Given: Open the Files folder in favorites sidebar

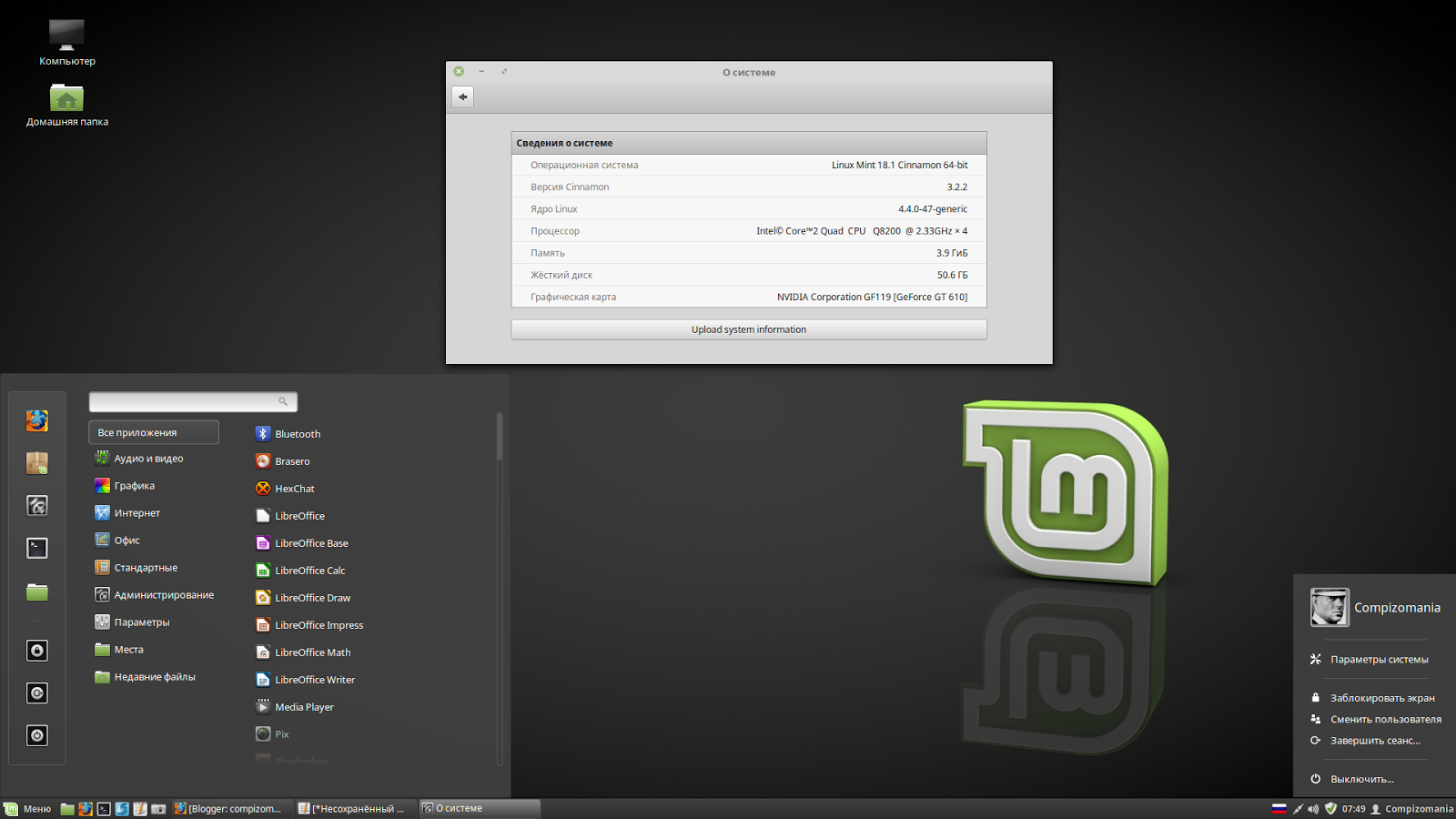Looking at the screenshot, I should pos(37,592).
